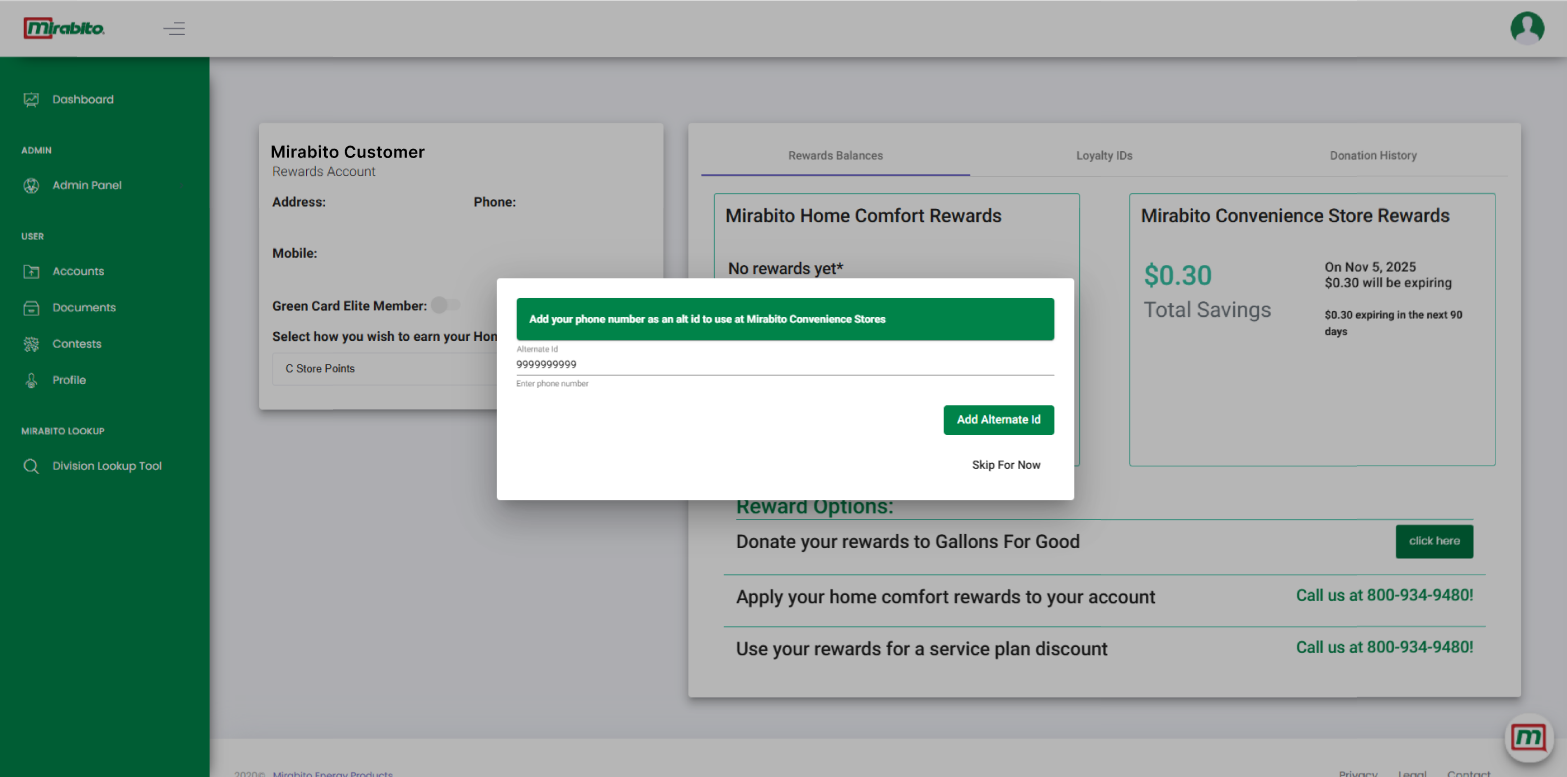The image size is (1567, 777).
Task: Click the Dashboard icon in sidebar
Action: click(31, 100)
